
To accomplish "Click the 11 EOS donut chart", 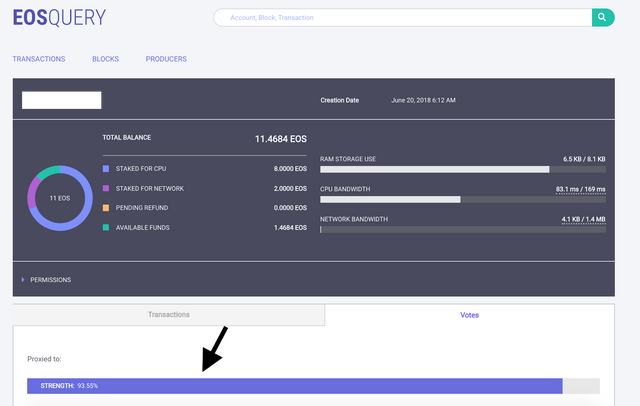I will [60, 198].
